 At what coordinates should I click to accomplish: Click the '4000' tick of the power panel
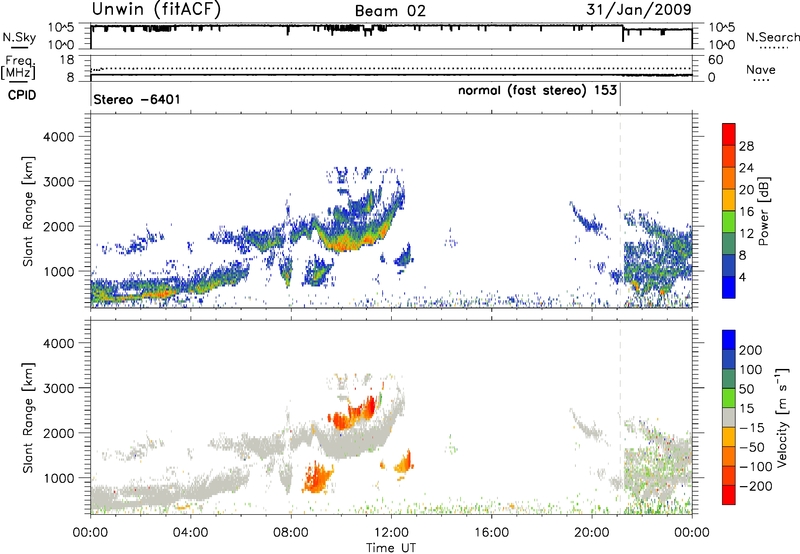(58, 137)
